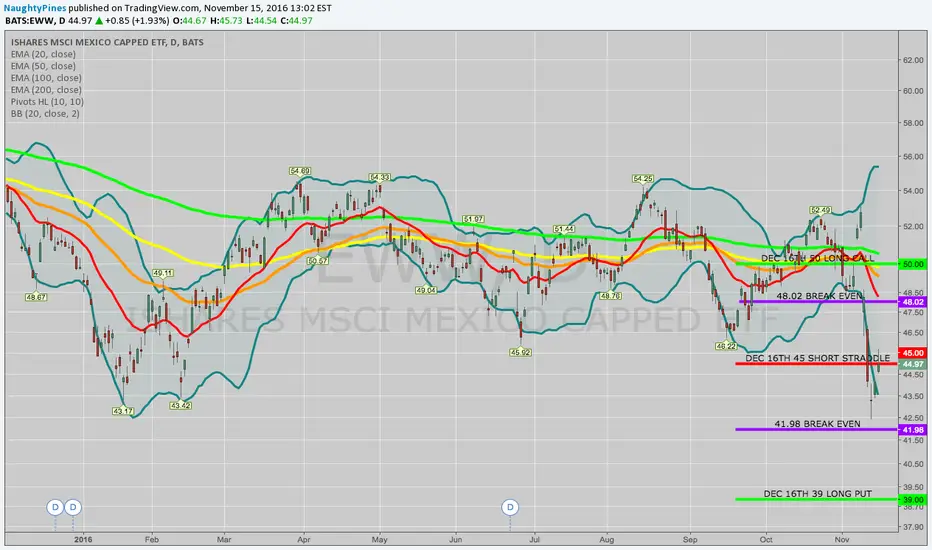Click the 49.04 pivot low label
Screen dimensions: 932x550
(426, 290)
